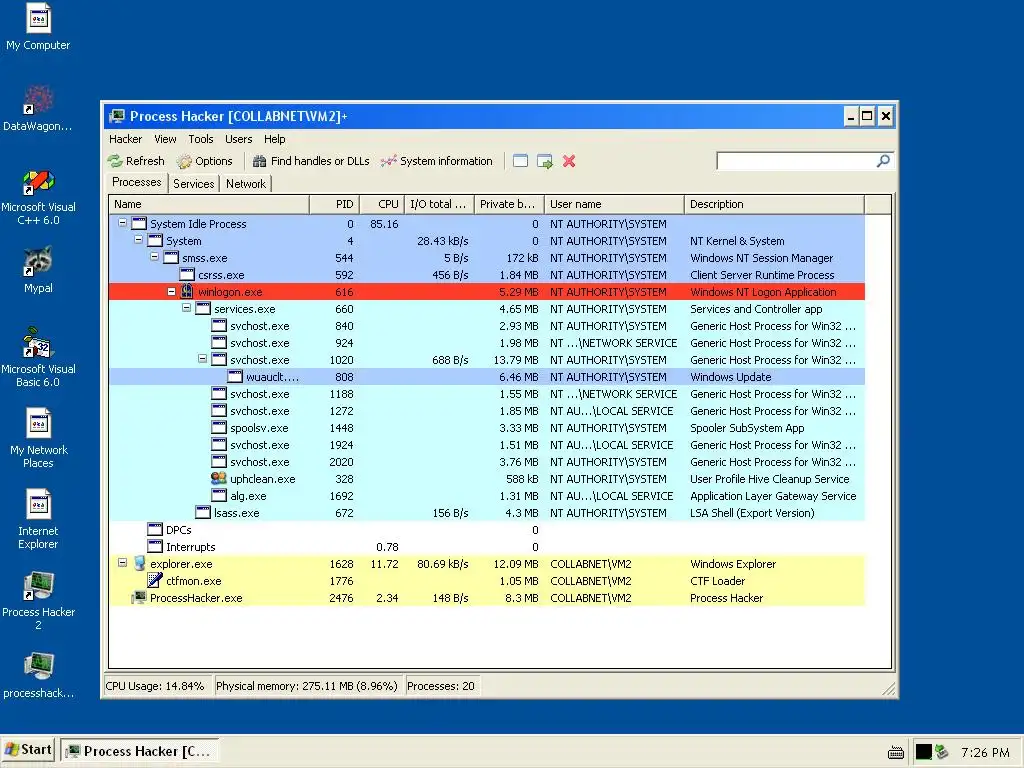Switch to the Services tab
This screenshot has height=768, width=1024.
[x=193, y=184]
